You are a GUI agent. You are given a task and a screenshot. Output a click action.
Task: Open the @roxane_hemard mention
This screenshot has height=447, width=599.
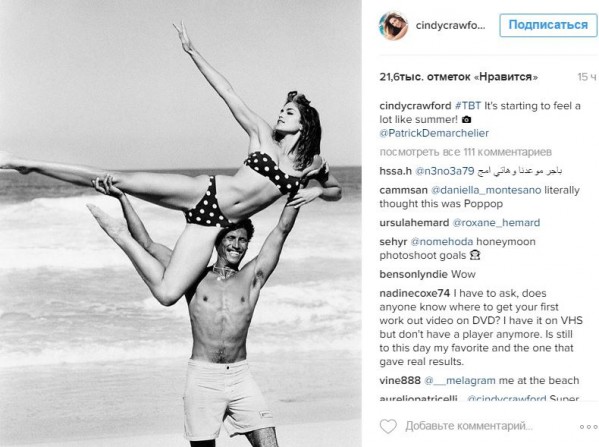(496, 222)
